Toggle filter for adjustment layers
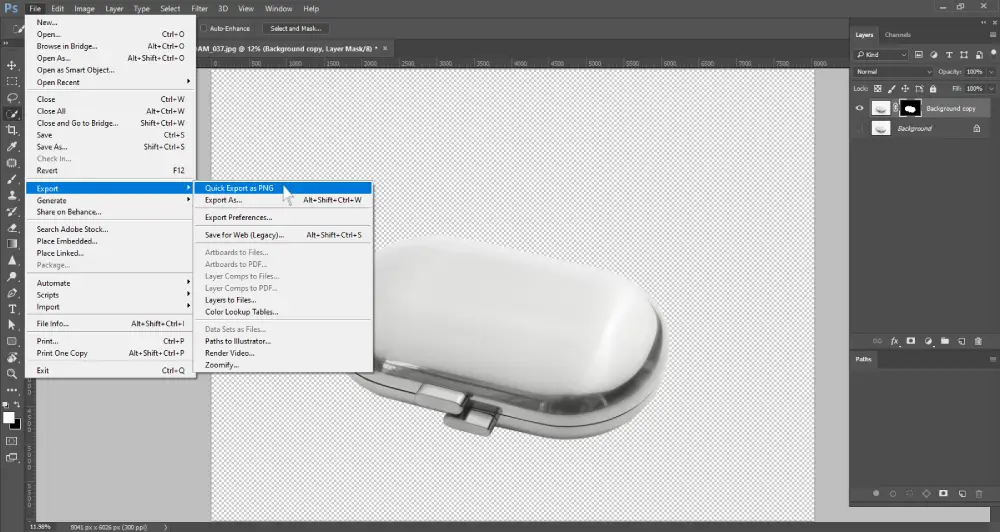The width and height of the screenshot is (1000, 532). click(934, 55)
